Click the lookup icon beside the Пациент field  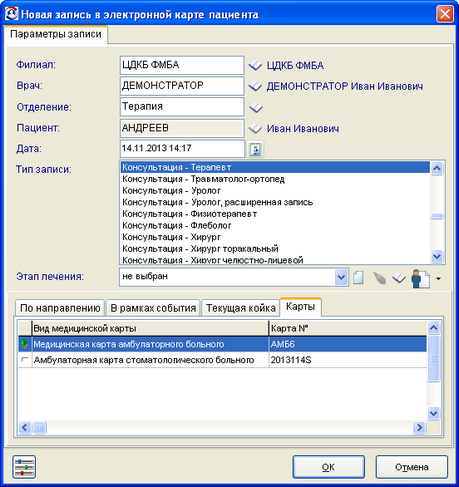pos(255,128)
